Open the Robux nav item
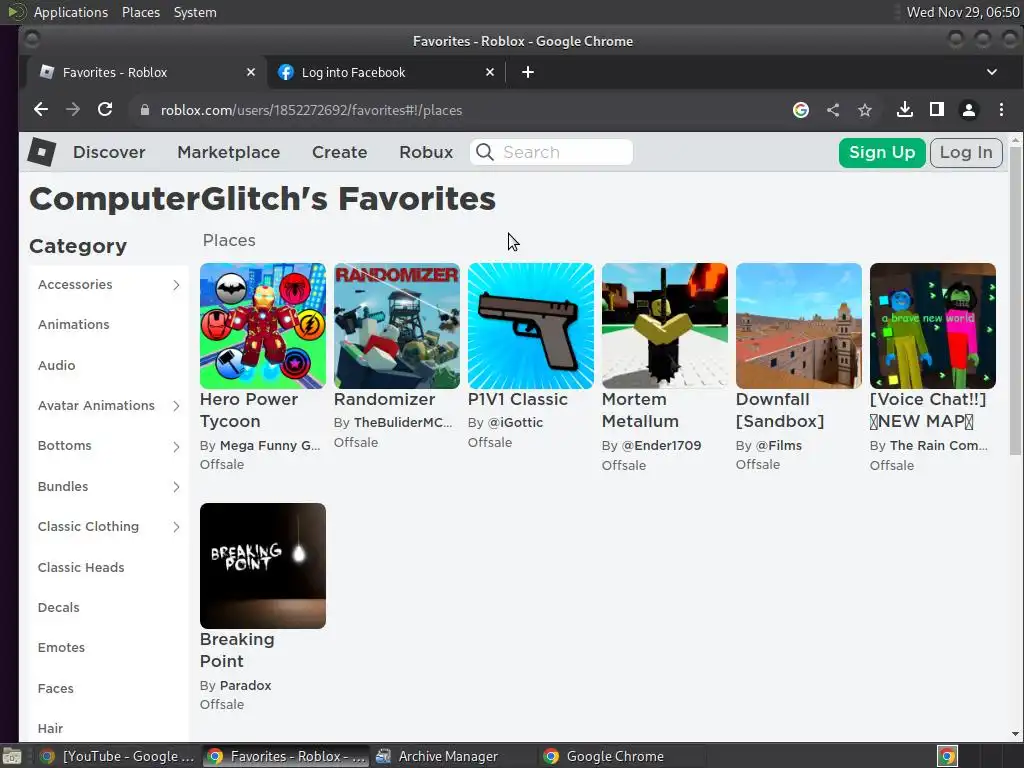Viewport: 1024px width, 768px height. click(426, 152)
